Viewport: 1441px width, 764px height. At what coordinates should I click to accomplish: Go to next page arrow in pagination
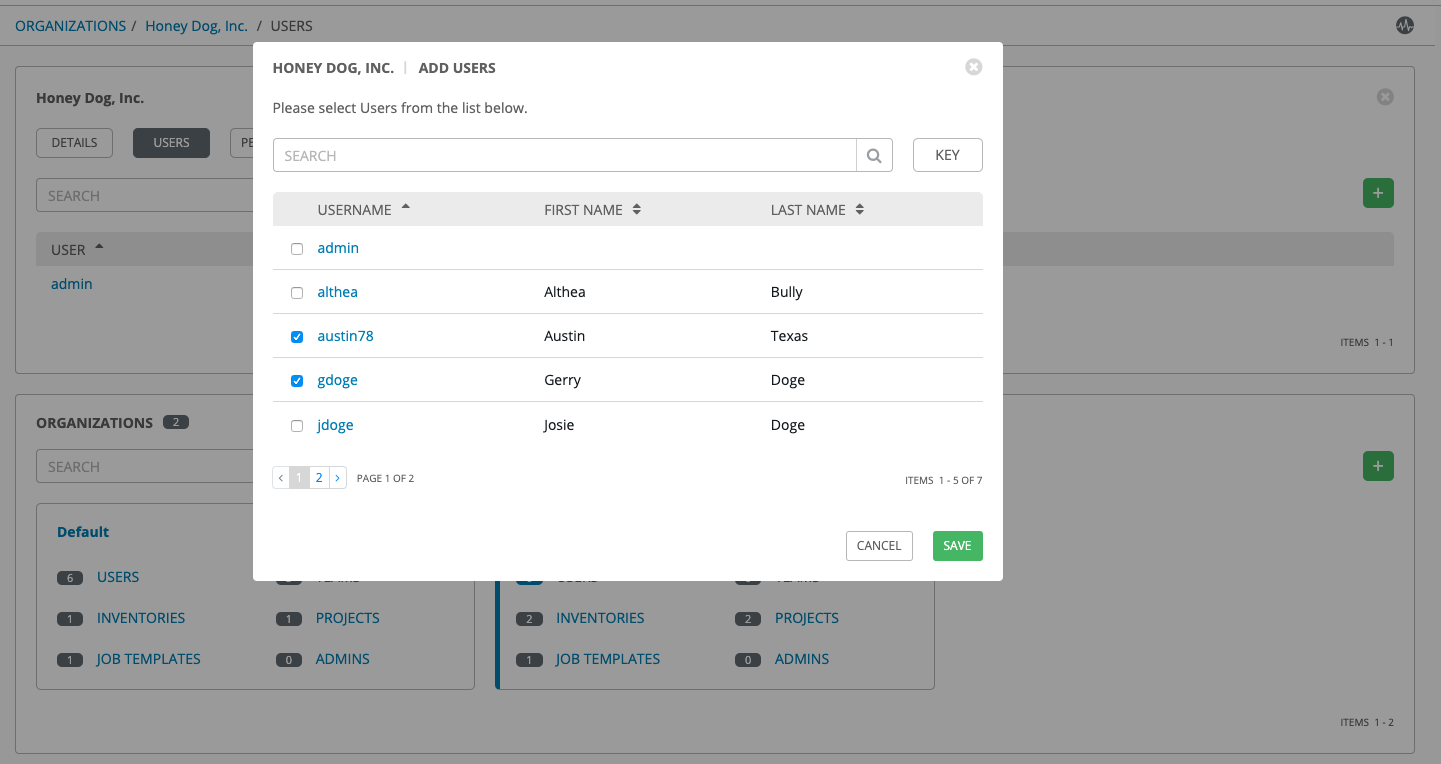click(x=338, y=478)
